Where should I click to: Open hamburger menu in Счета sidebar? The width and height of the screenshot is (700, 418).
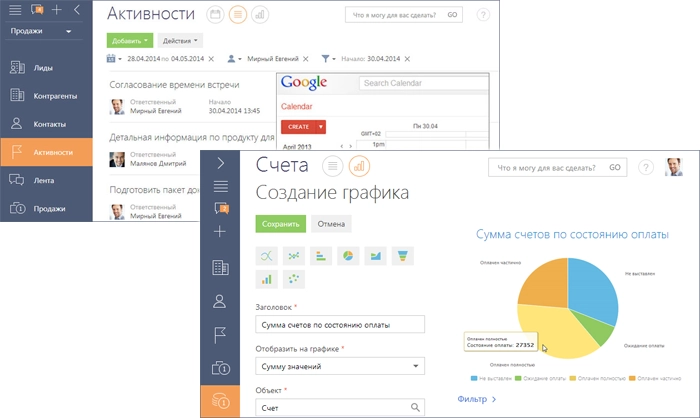tap(220, 186)
